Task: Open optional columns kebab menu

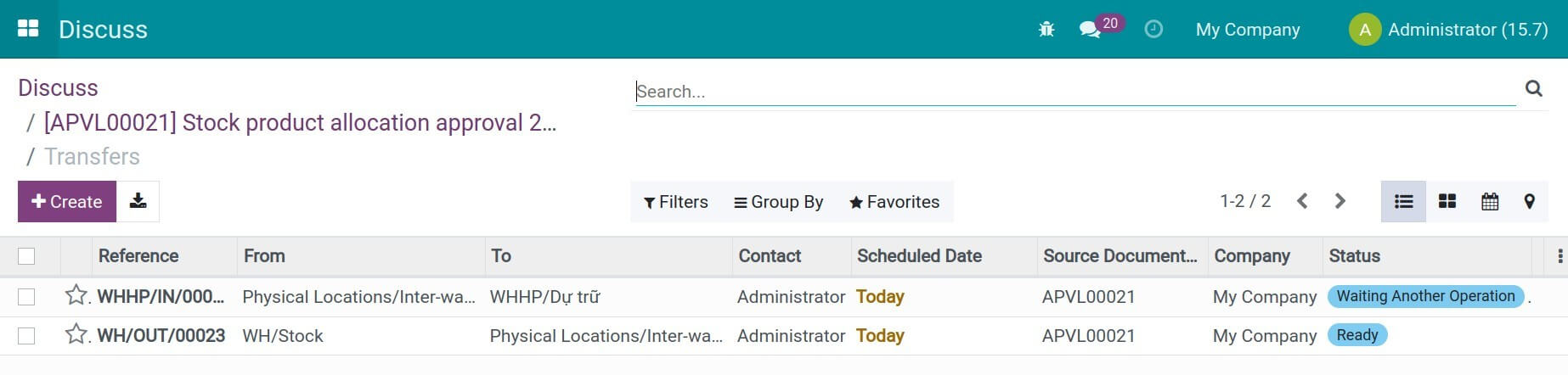Action: (x=1559, y=256)
